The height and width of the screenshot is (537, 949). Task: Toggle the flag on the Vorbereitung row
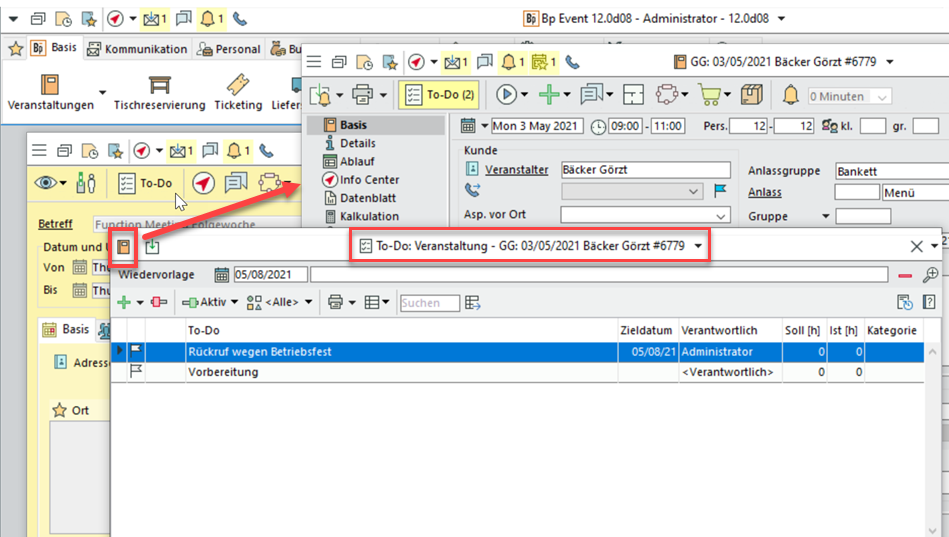(x=136, y=372)
